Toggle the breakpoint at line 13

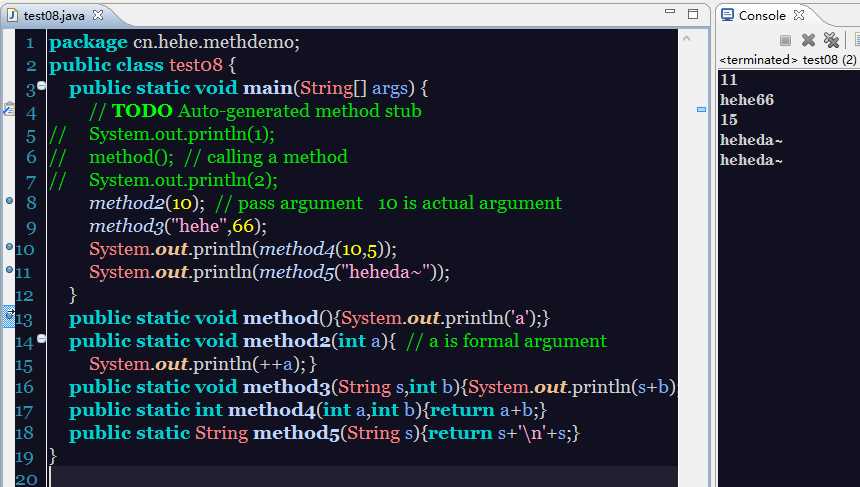pos(9,315)
